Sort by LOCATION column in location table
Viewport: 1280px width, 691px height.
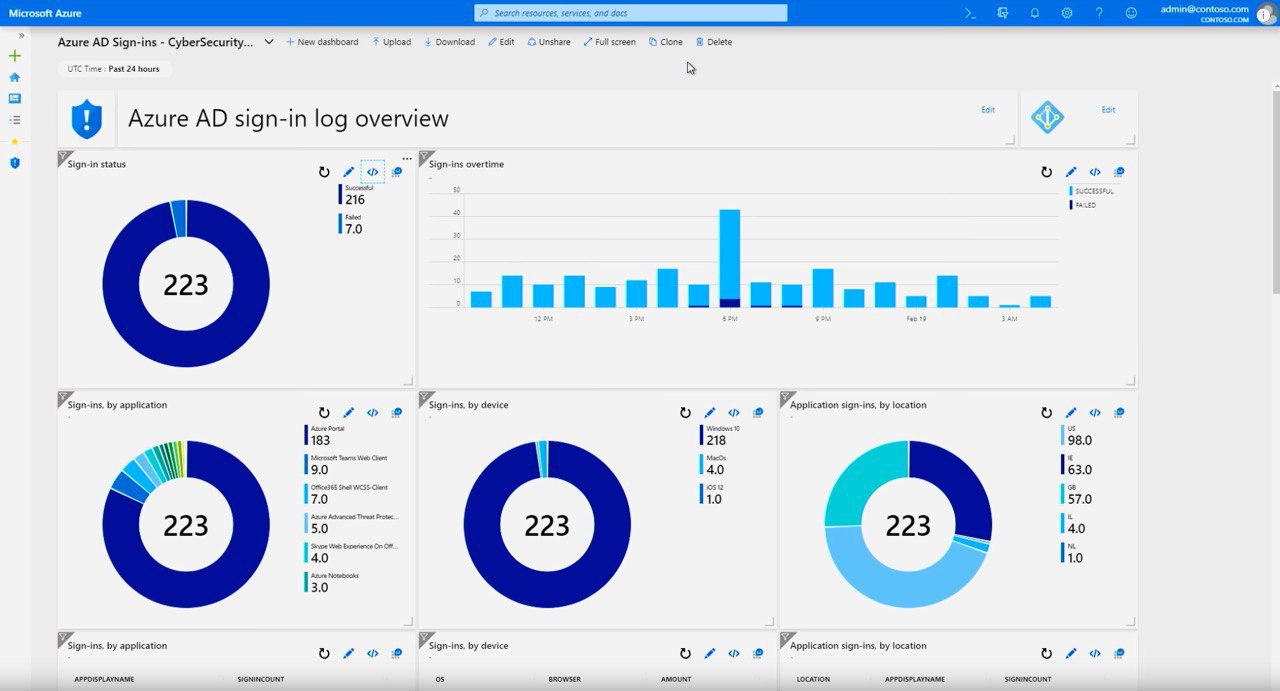coord(813,679)
